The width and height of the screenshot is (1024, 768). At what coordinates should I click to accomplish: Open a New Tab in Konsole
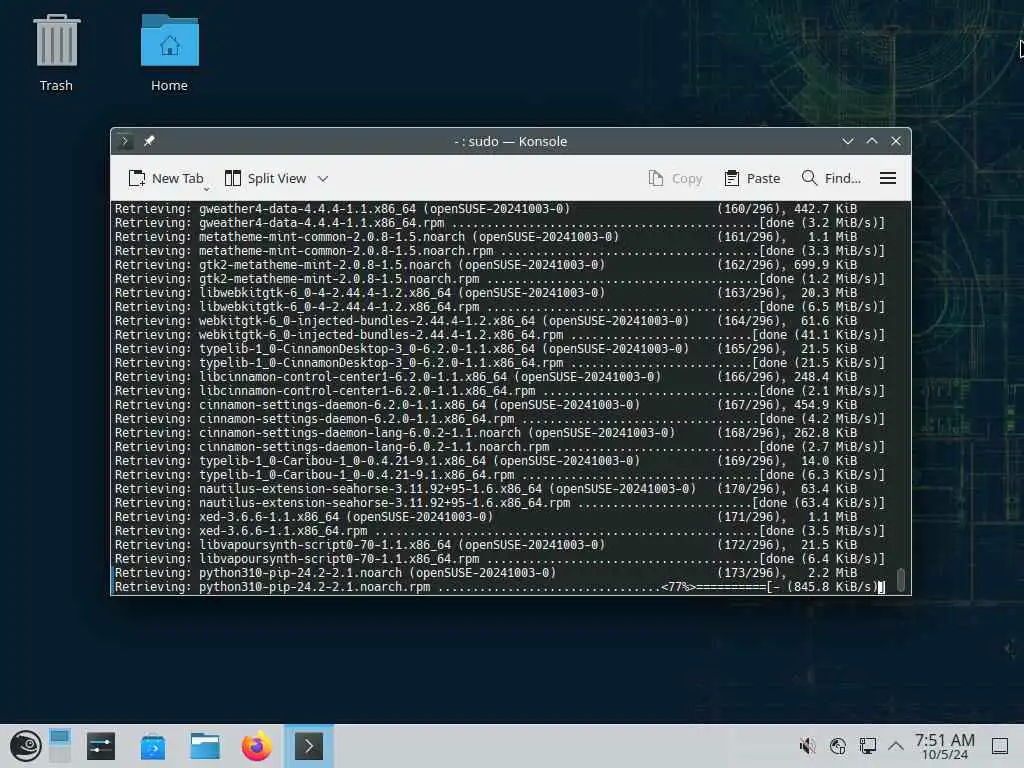tap(166, 178)
